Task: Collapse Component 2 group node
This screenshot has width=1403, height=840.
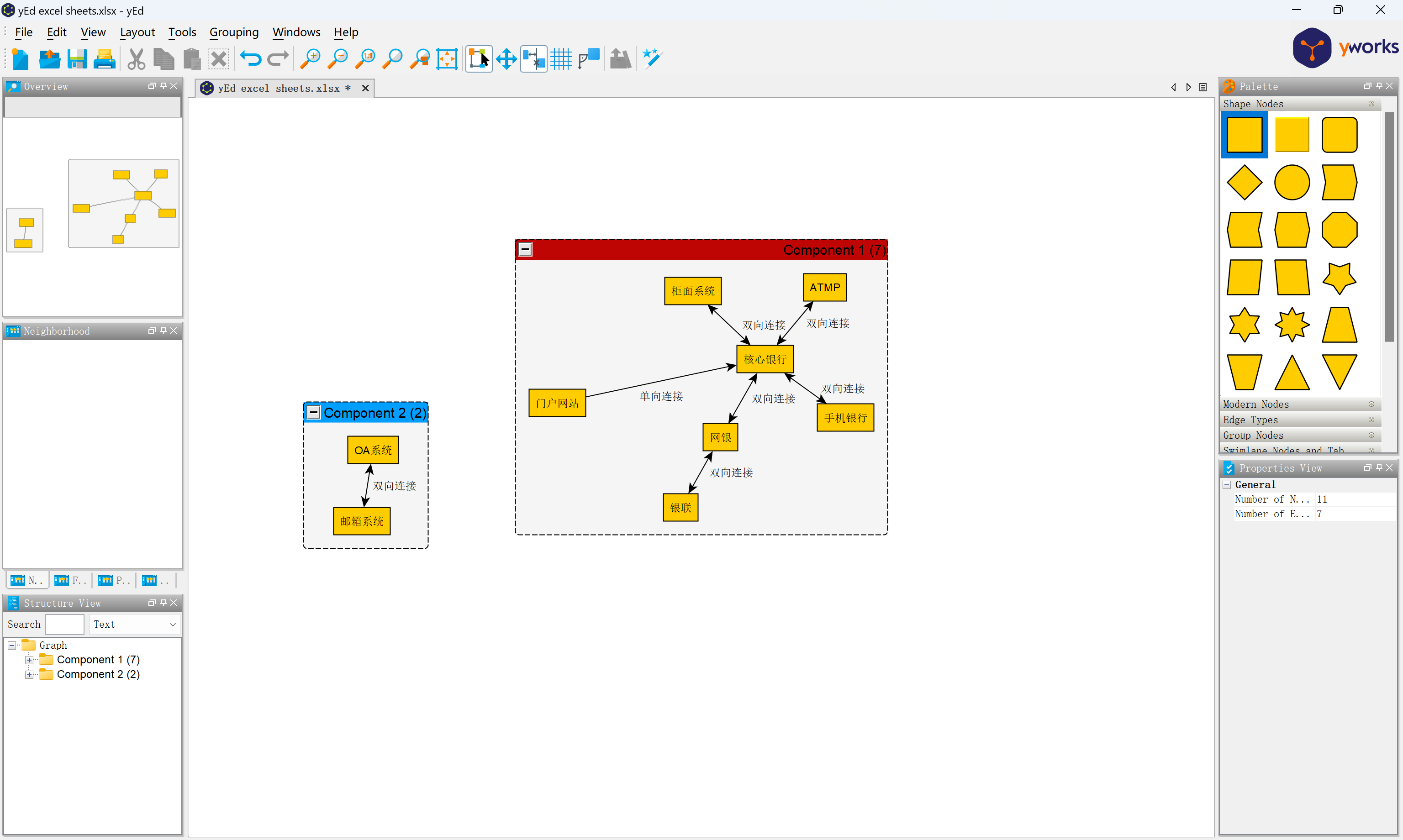Action: (x=314, y=412)
